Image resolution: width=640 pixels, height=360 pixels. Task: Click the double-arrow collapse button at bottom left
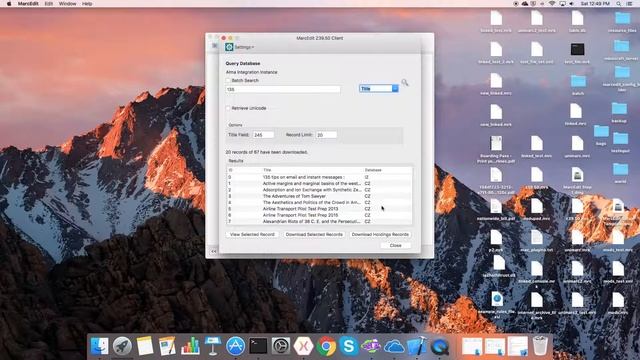click(x=213, y=251)
